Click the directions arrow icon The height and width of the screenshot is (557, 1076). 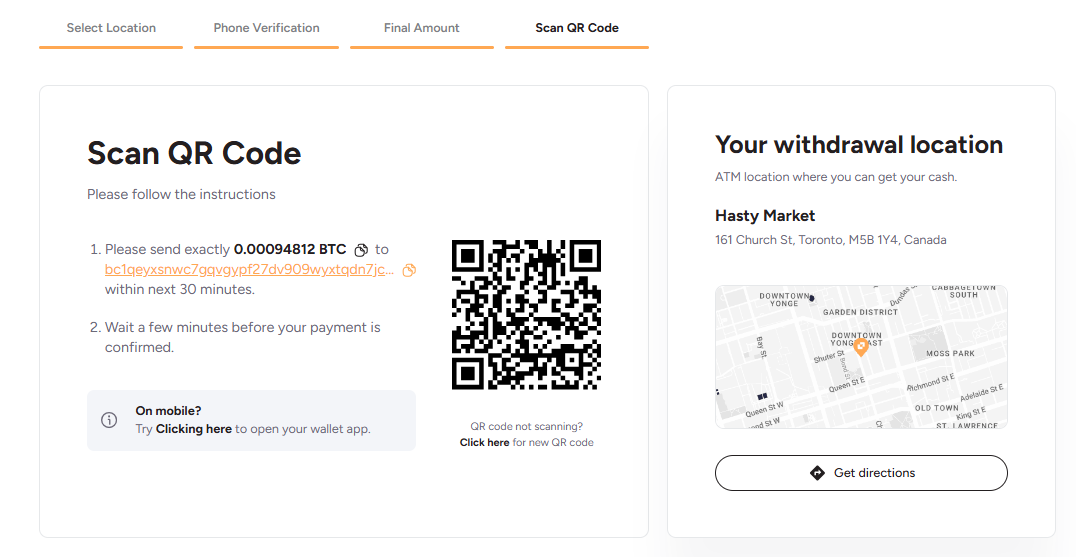pyautogui.click(x=817, y=473)
